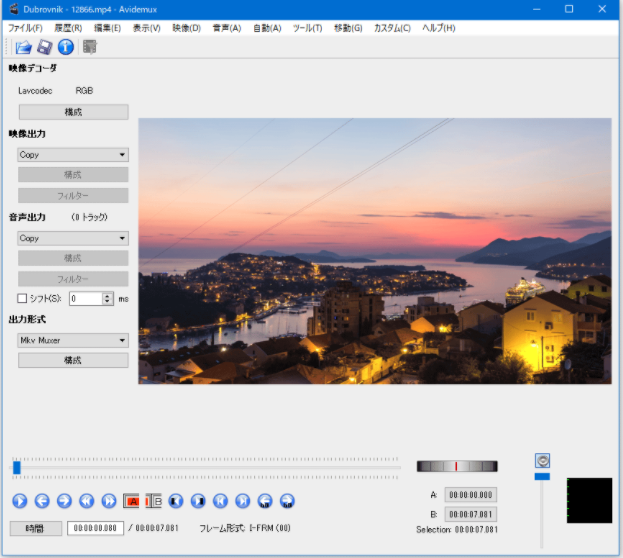
Task: Seek forward 60 seconds icon
Action: tap(287, 501)
